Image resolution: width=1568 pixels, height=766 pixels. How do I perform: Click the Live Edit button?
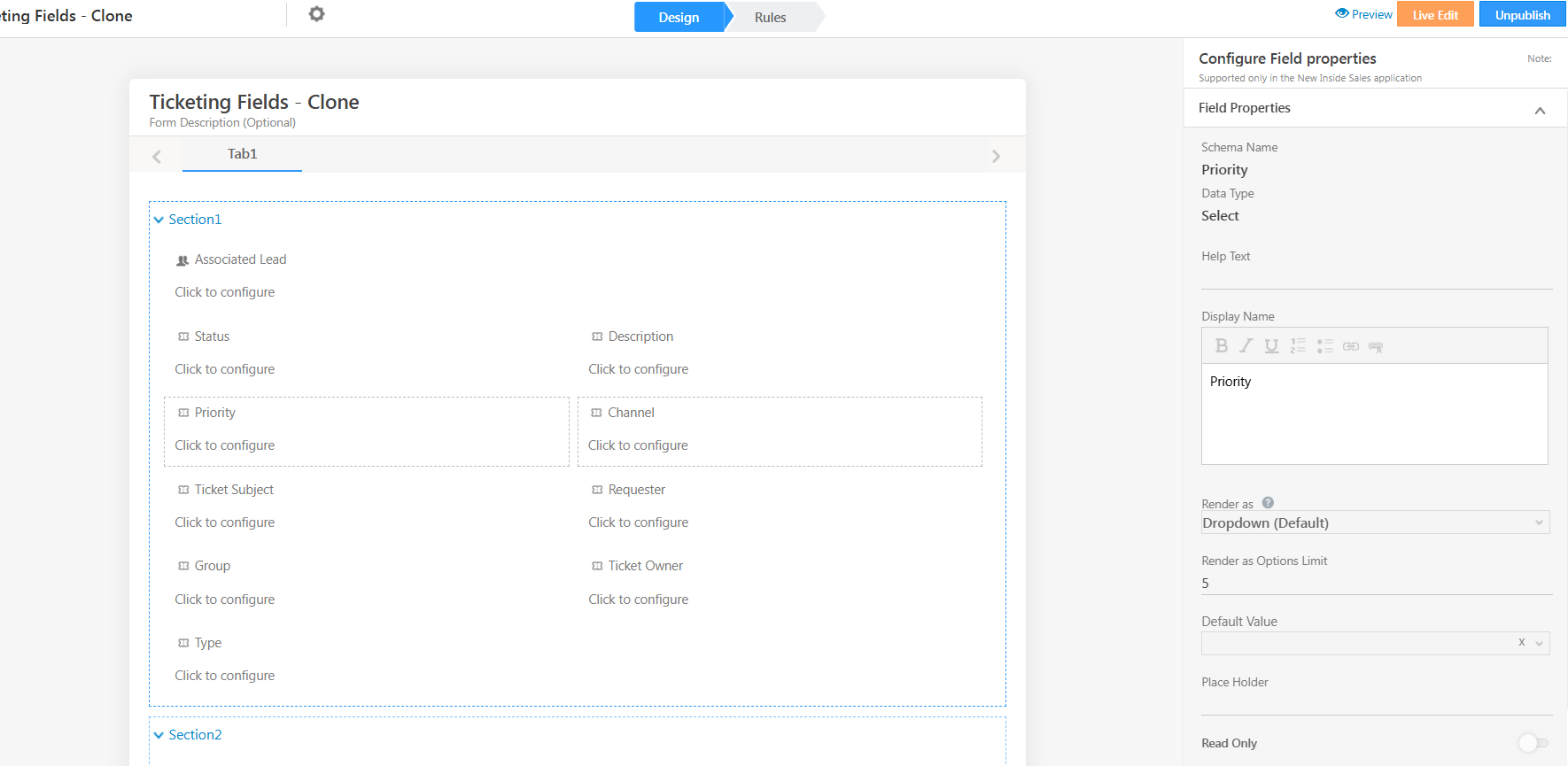pos(1435,15)
